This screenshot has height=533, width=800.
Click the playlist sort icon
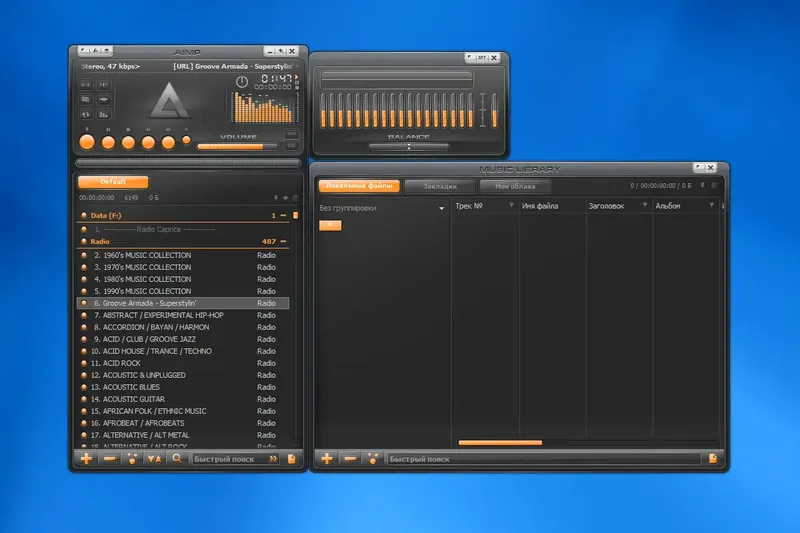click(154, 459)
